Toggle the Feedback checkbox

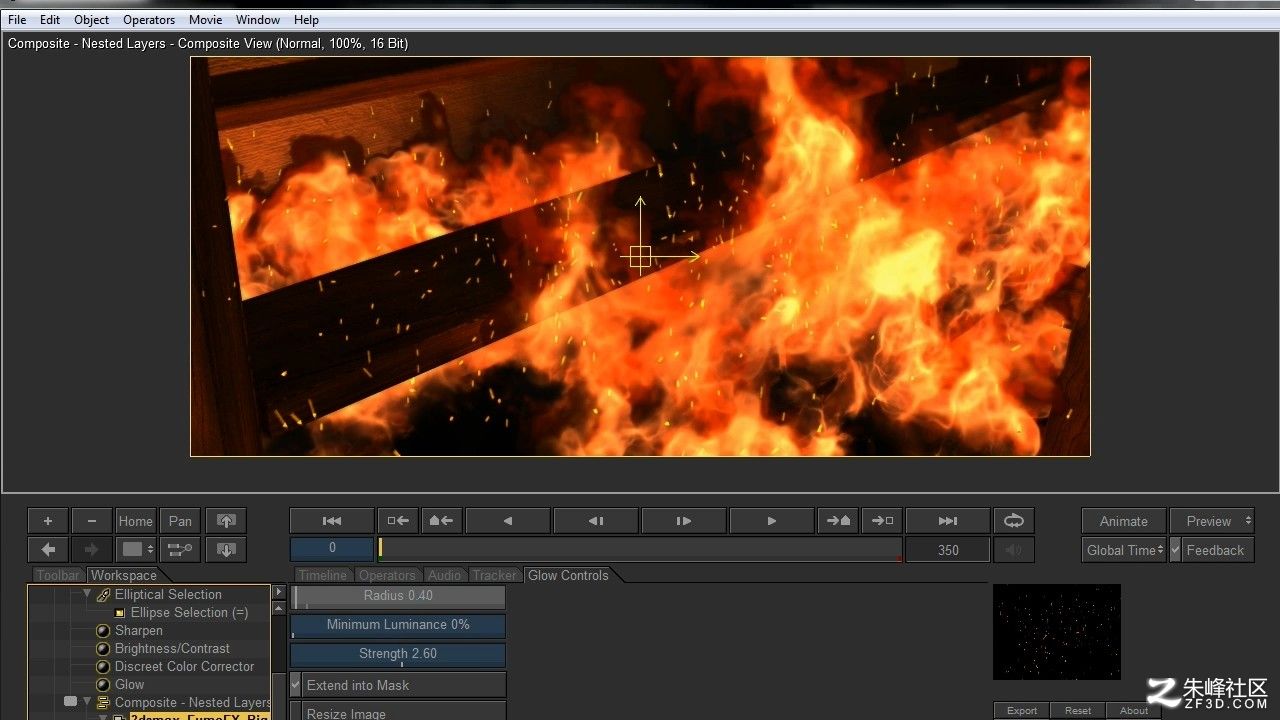[1175, 550]
